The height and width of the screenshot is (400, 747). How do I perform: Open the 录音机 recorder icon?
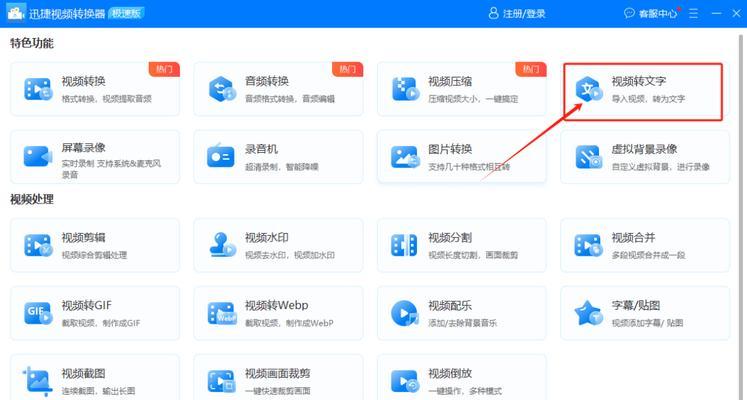[x=221, y=156]
